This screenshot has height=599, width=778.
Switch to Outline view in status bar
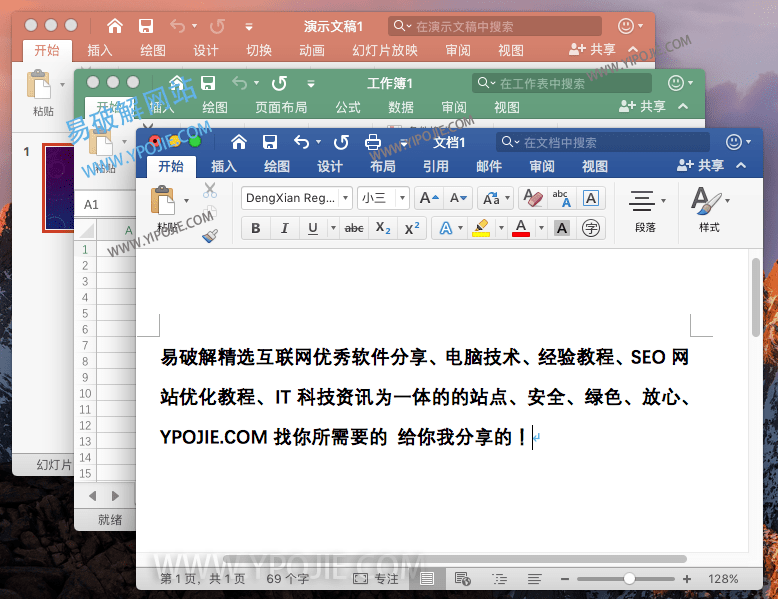(499, 579)
